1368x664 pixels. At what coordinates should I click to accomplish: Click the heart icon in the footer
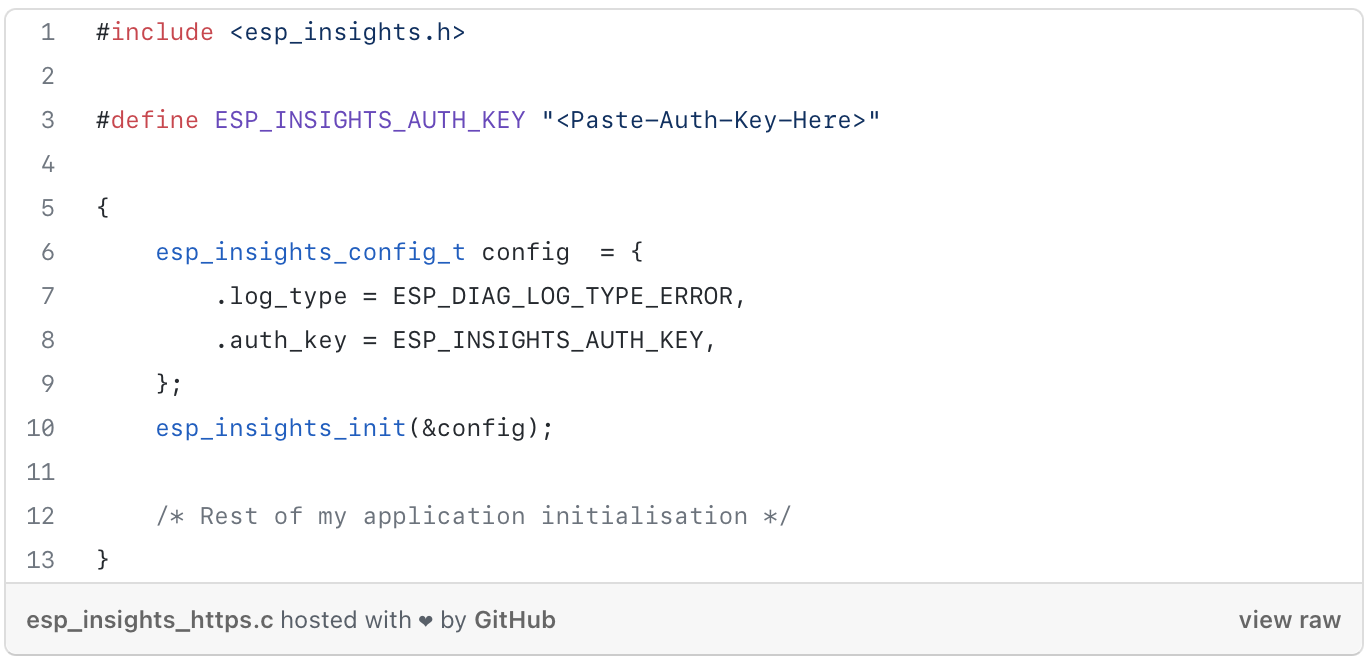[x=426, y=621]
